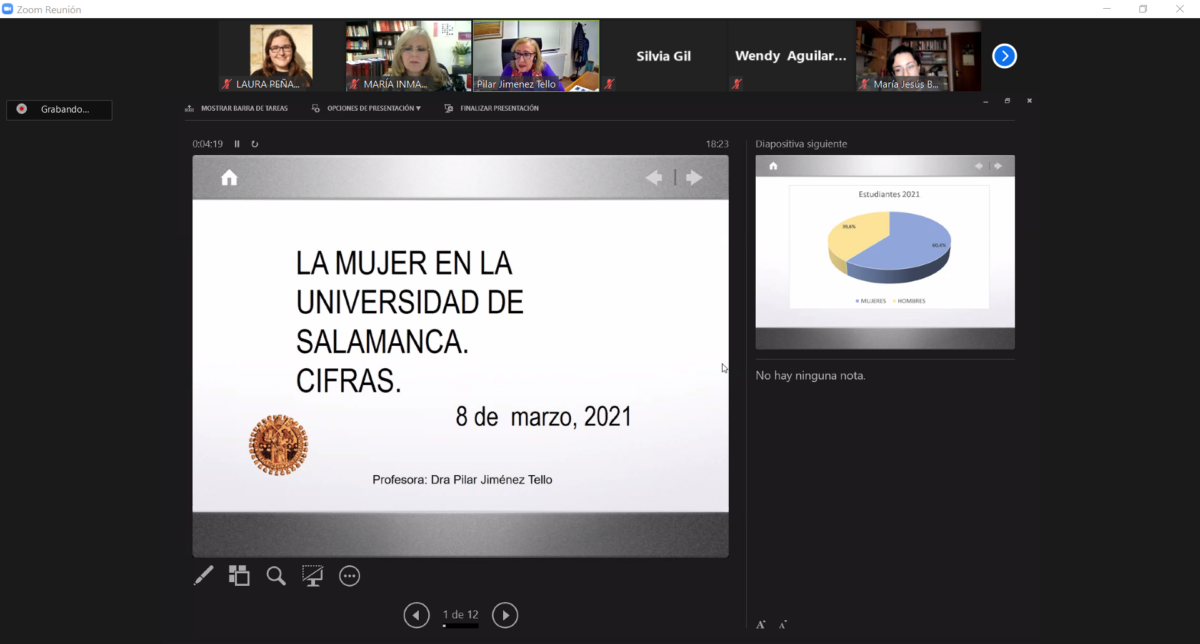Viewport: 1200px width, 644px height.
Task: Restart the presentation timer
Action: 255,144
